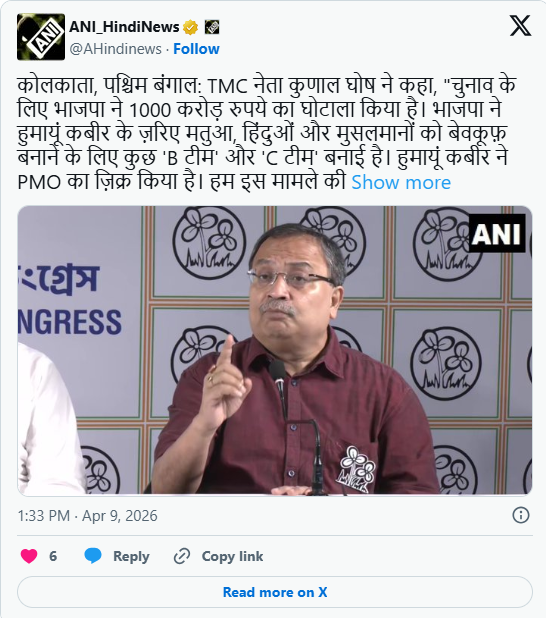Open the ANI_HindiNews display name
546x618 pixels.
(124, 27)
